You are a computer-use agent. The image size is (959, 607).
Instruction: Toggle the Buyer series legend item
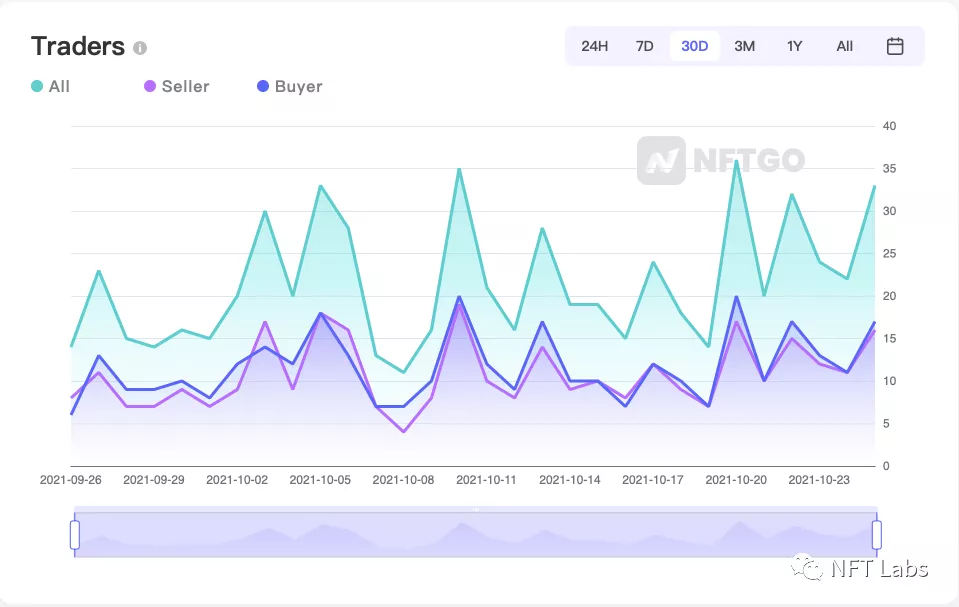(x=289, y=86)
